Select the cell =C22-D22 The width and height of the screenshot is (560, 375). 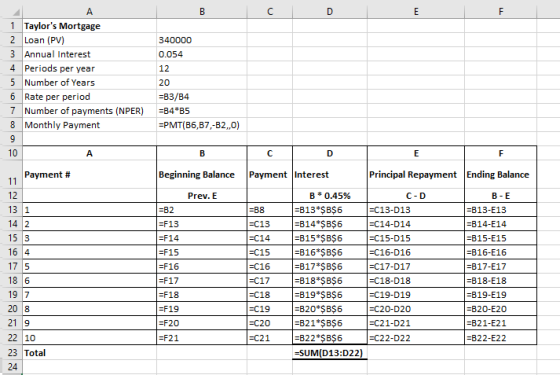416,338
